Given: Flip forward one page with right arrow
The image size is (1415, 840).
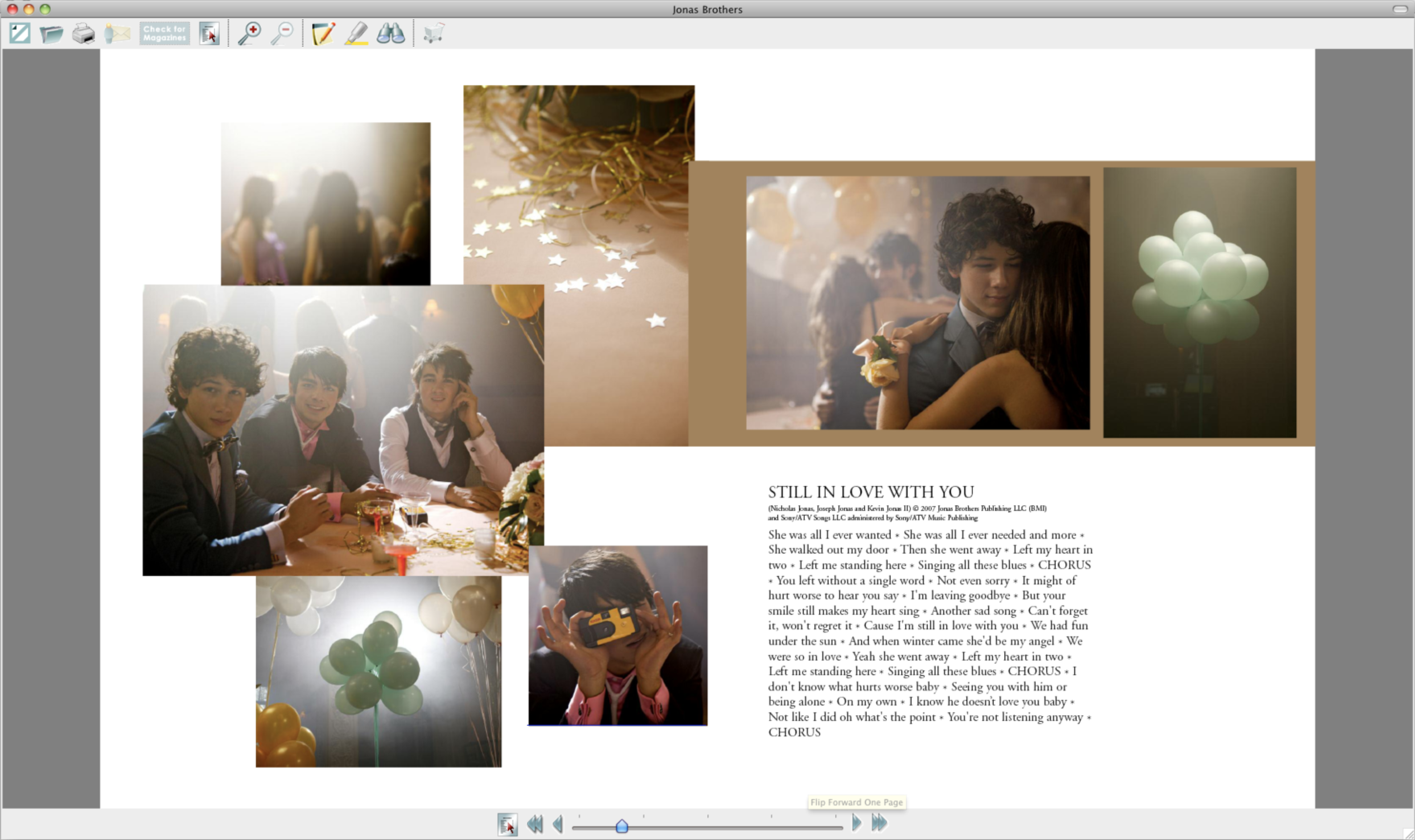Looking at the screenshot, I should click(856, 822).
